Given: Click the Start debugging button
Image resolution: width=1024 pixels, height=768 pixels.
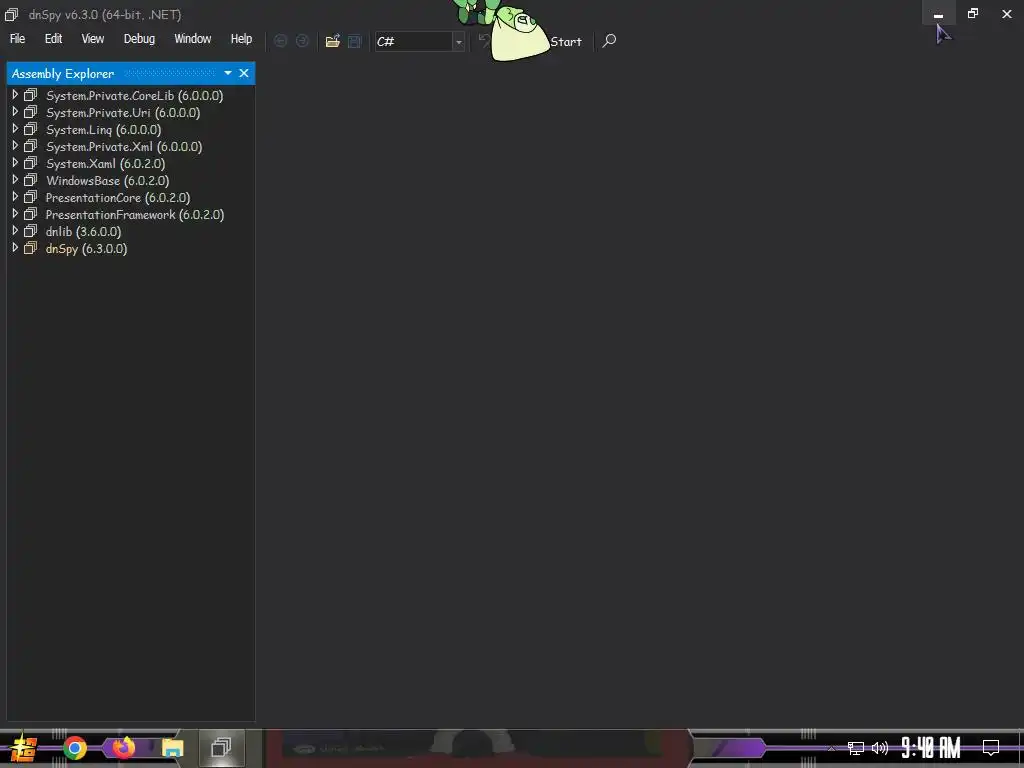Looking at the screenshot, I should click(566, 42).
